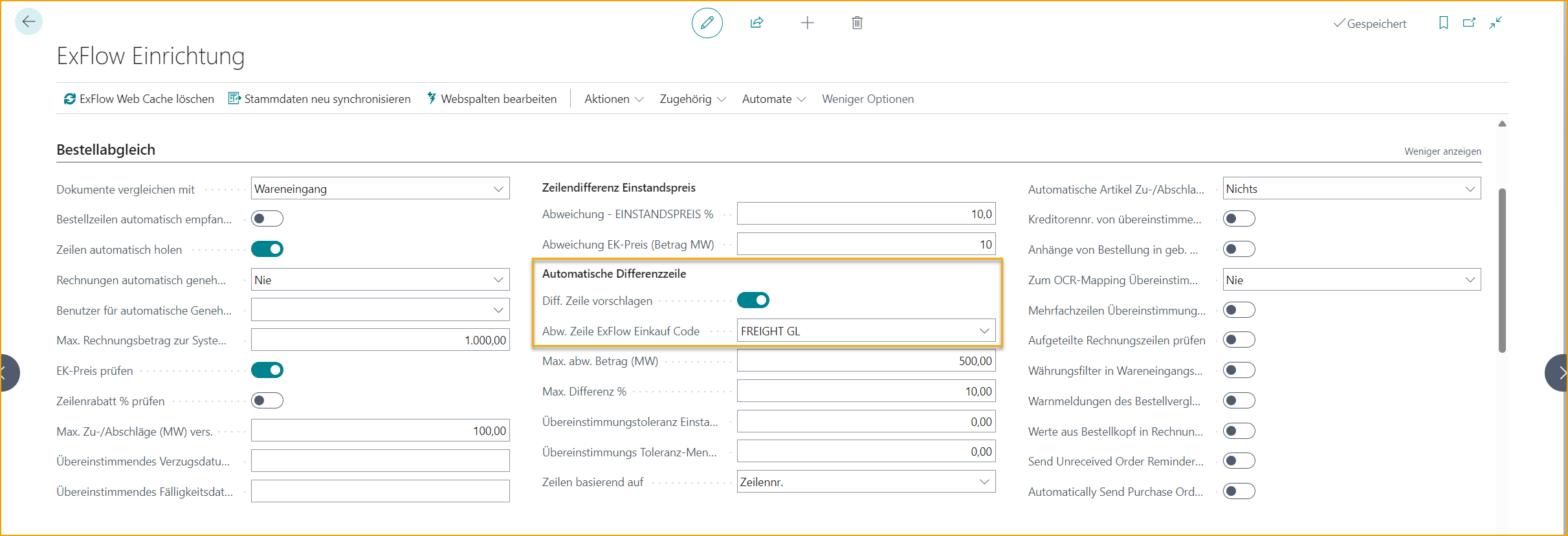Open Zeilen basierend auf dropdown
Viewport: 1568px width, 536px height.
pos(866,482)
